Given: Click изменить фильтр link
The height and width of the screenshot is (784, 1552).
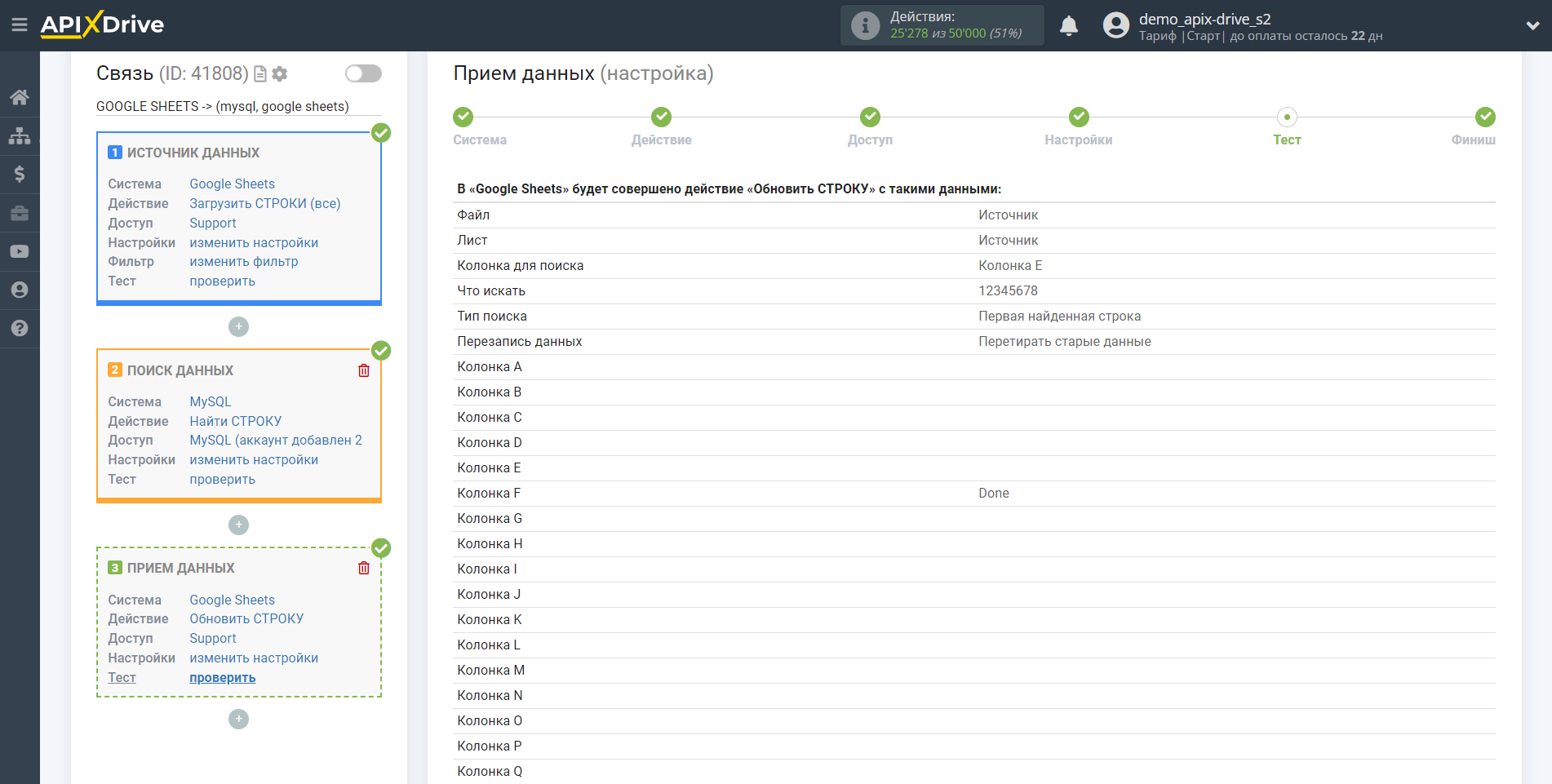Looking at the screenshot, I should coord(244,261).
